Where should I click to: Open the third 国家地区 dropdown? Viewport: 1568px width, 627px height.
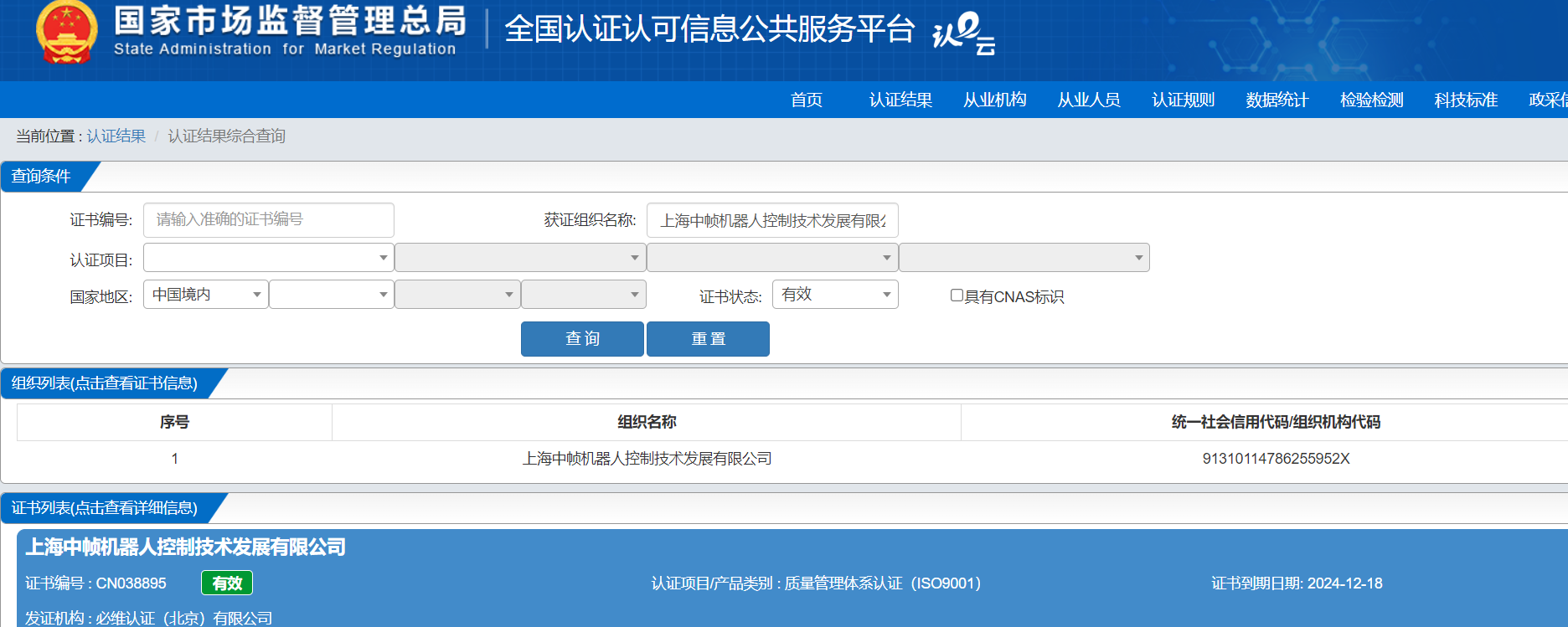457,294
